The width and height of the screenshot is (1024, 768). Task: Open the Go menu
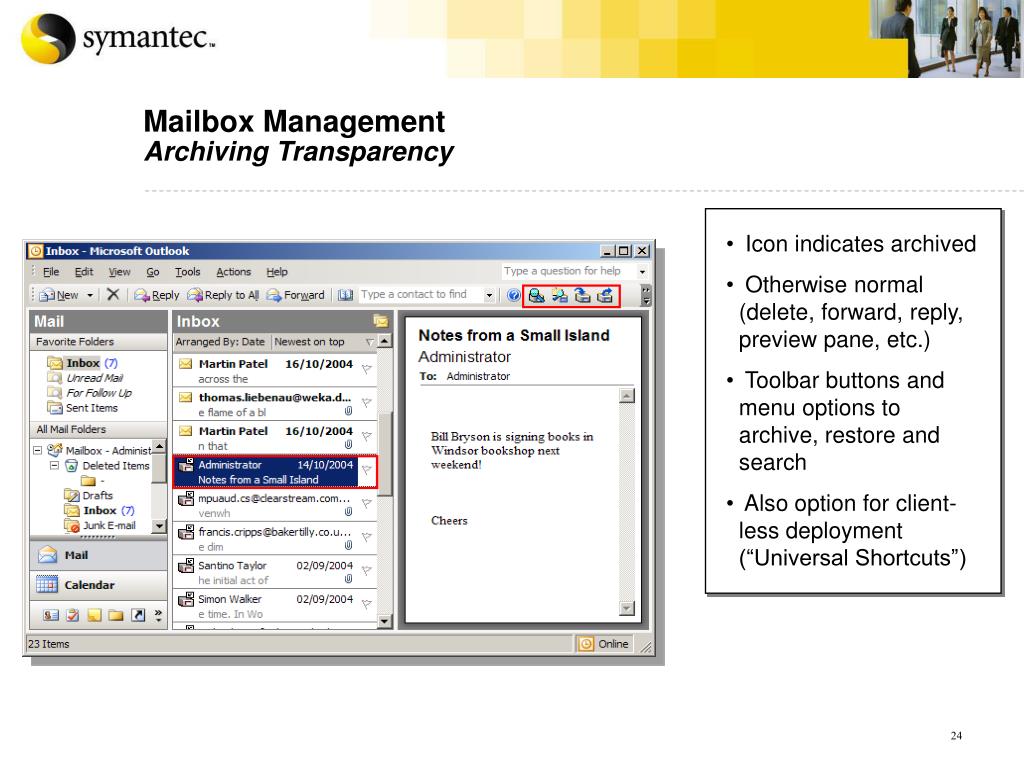coord(153,272)
